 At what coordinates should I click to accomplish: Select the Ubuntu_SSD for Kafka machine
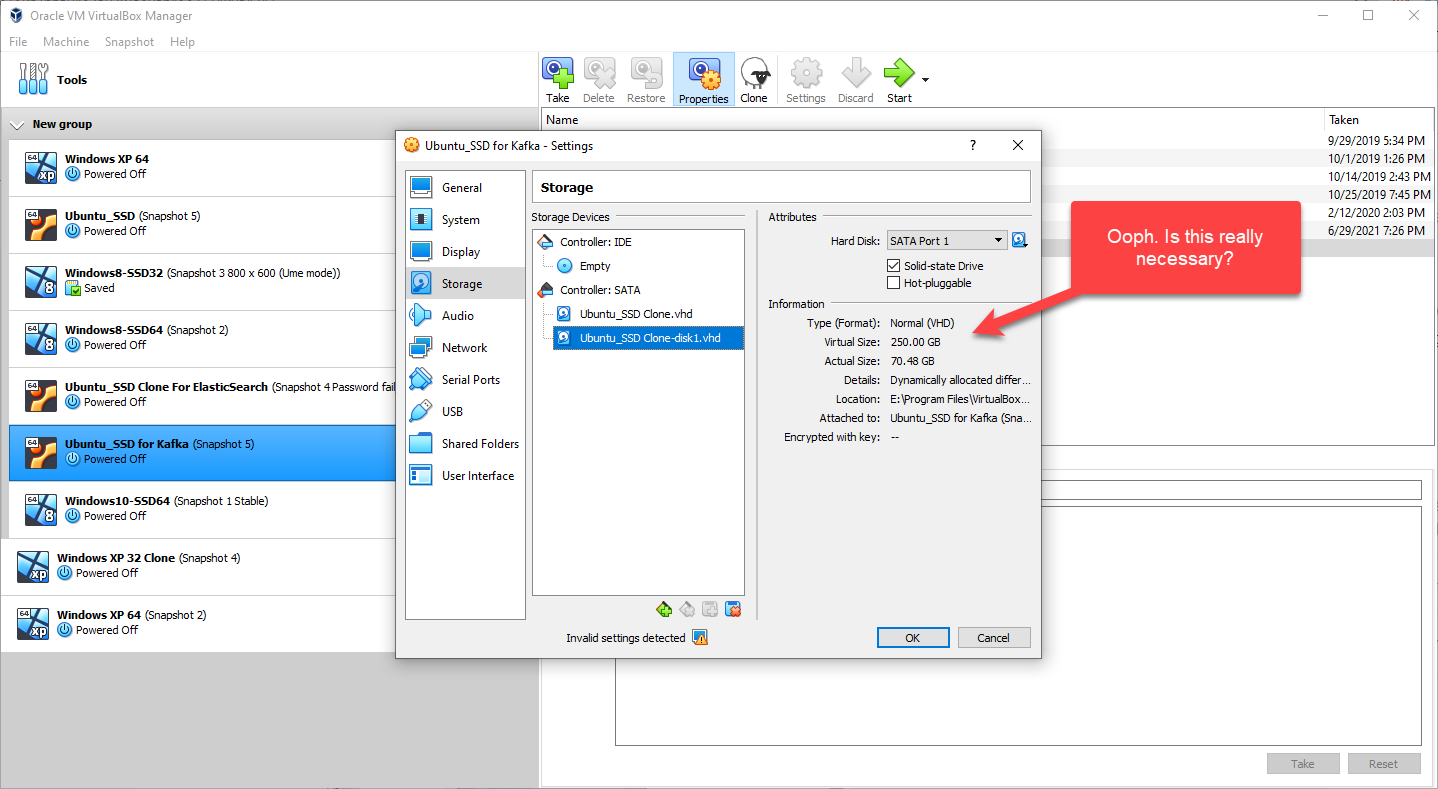click(x=204, y=453)
